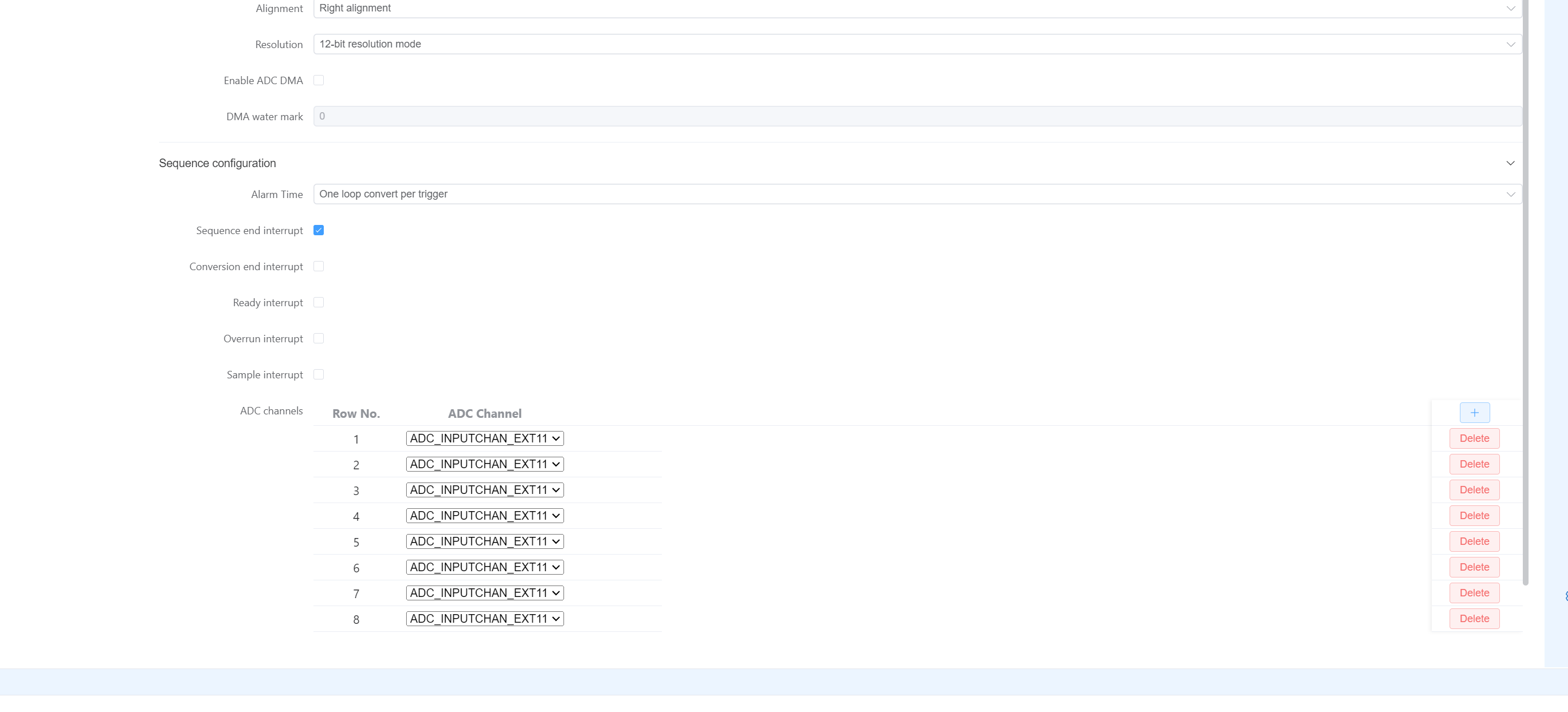The image size is (1568, 712).
Task: Delete ADC channel row 8
Action: 1474,619
